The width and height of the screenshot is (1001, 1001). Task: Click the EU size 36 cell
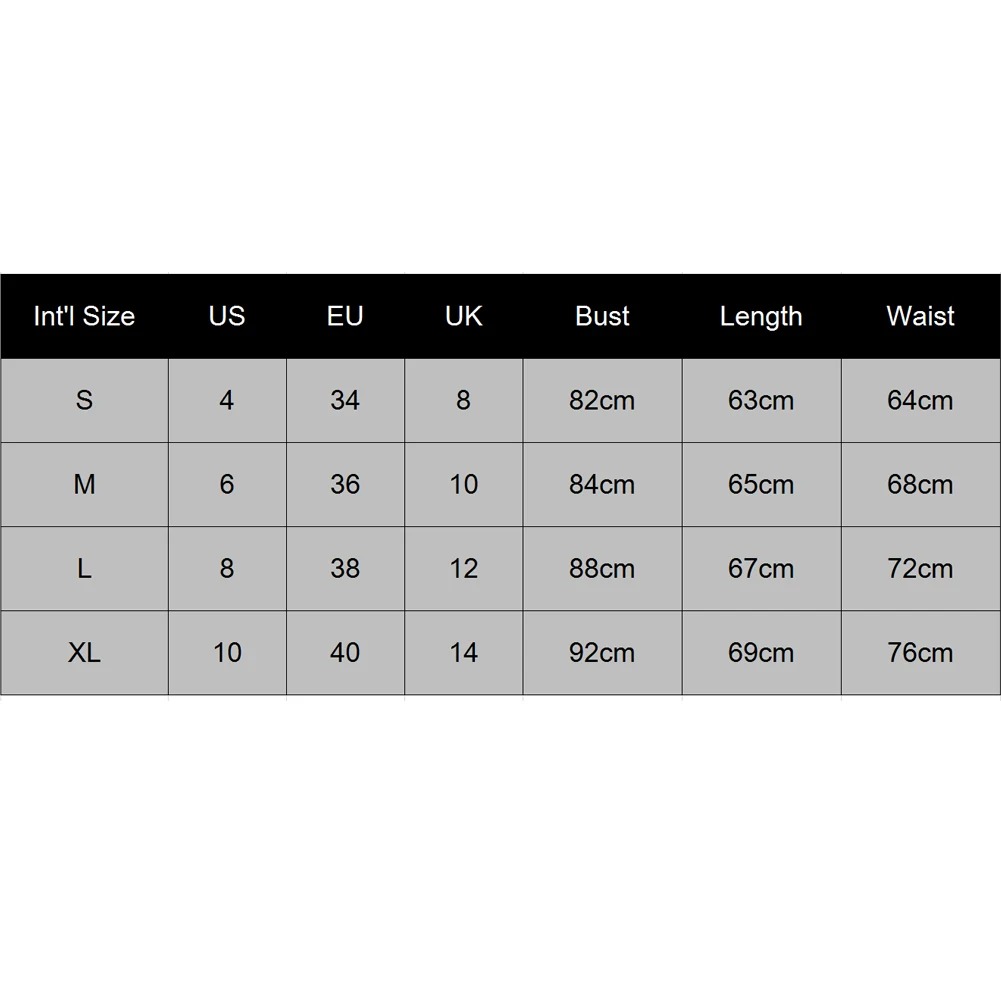pyautogui.click(x=345, y=484)
